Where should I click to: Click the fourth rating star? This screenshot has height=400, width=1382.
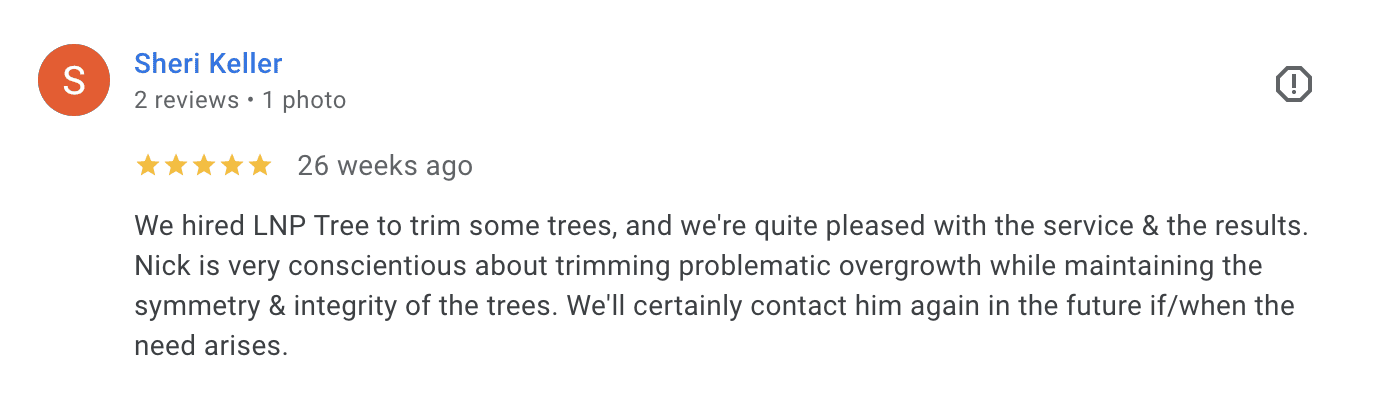coord(231,165)
